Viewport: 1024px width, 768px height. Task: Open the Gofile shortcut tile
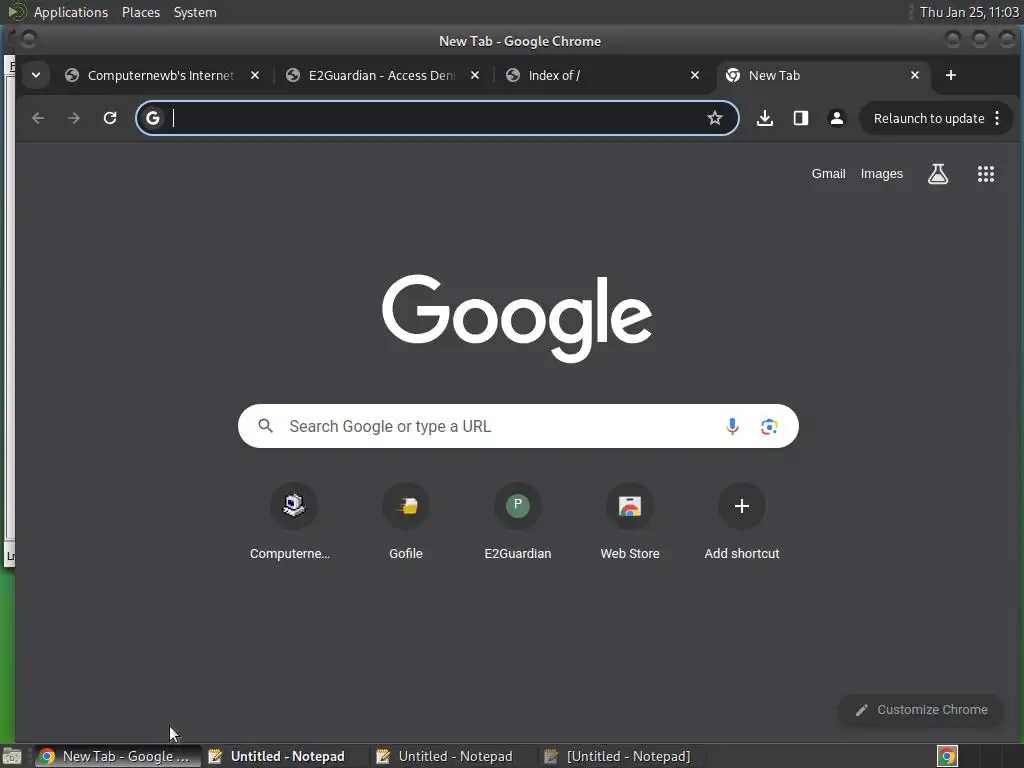[x=406, y=522]
